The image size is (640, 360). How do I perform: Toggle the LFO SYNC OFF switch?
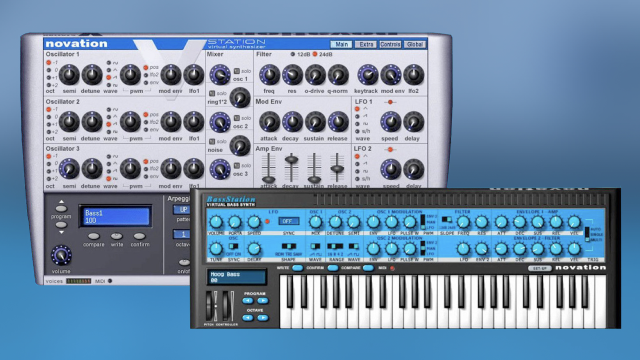tap(288, 221)
